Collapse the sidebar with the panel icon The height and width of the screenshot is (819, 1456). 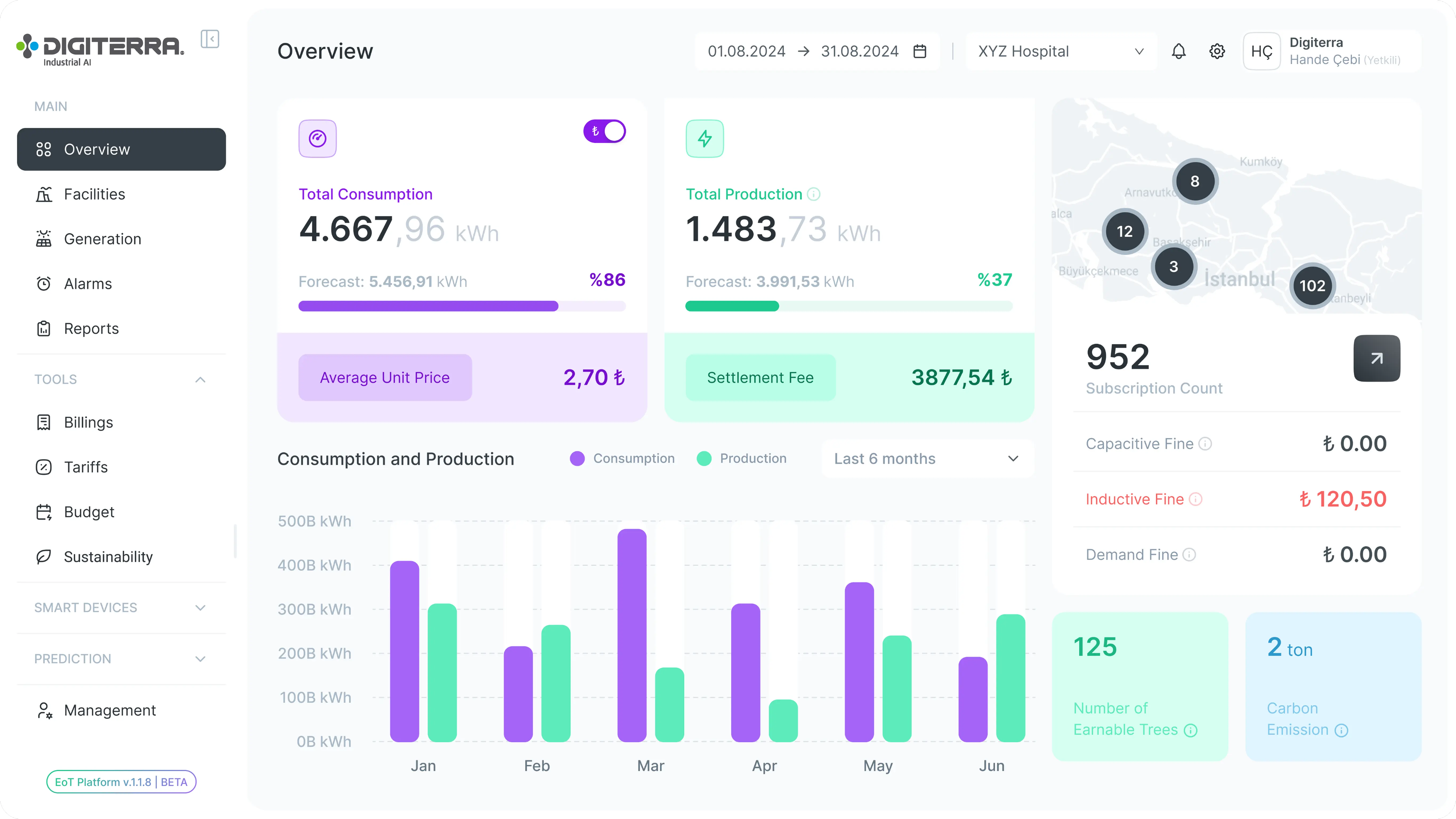(x=210, y=39)
